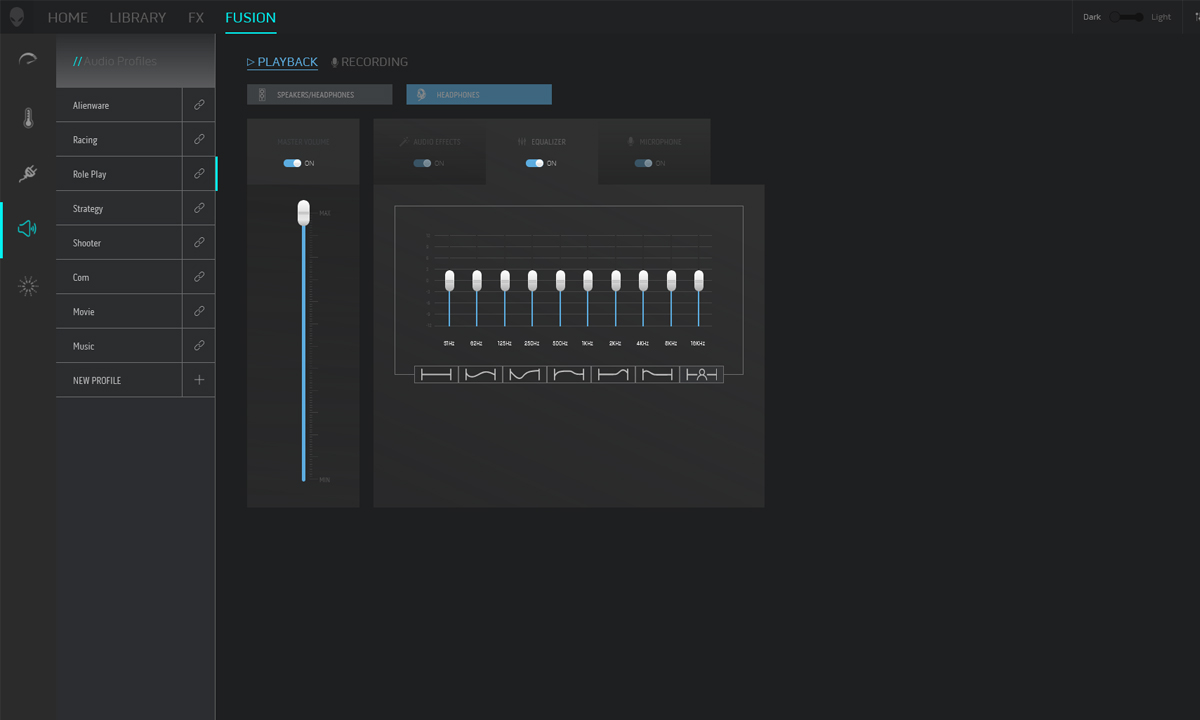
Task: Select the Alienware audio profile
Action: tap(119, 105)
